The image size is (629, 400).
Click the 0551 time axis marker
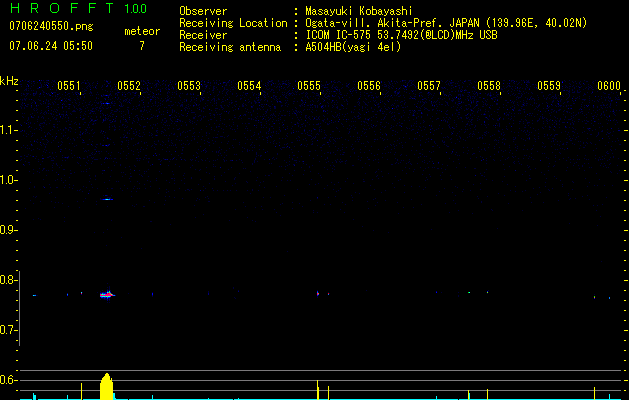[x=69, y=86]
